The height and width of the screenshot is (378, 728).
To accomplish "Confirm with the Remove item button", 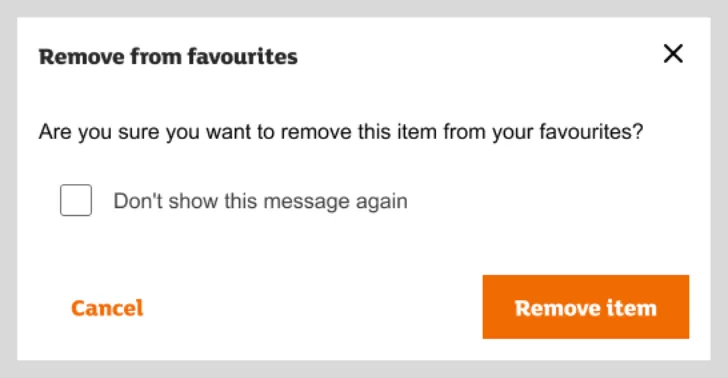I will pos(585,306).
